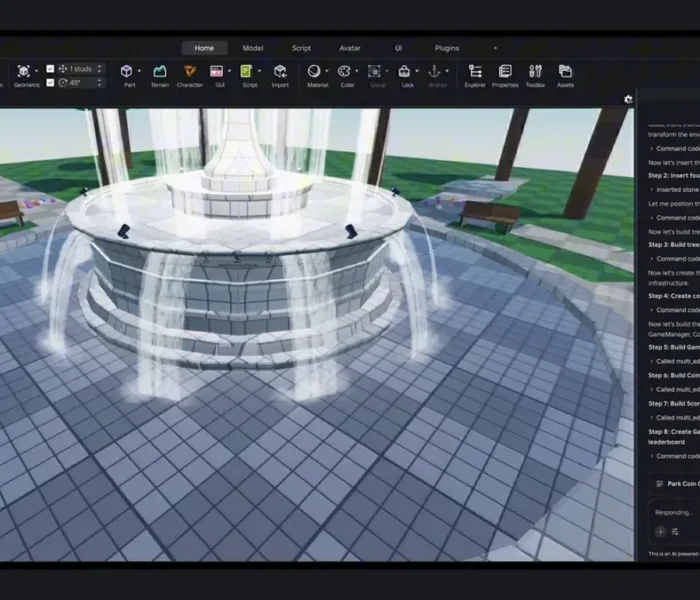Screen dimensions: 700x600
Task: Open the Terrain editor tool
Action: tap(159, 71)
